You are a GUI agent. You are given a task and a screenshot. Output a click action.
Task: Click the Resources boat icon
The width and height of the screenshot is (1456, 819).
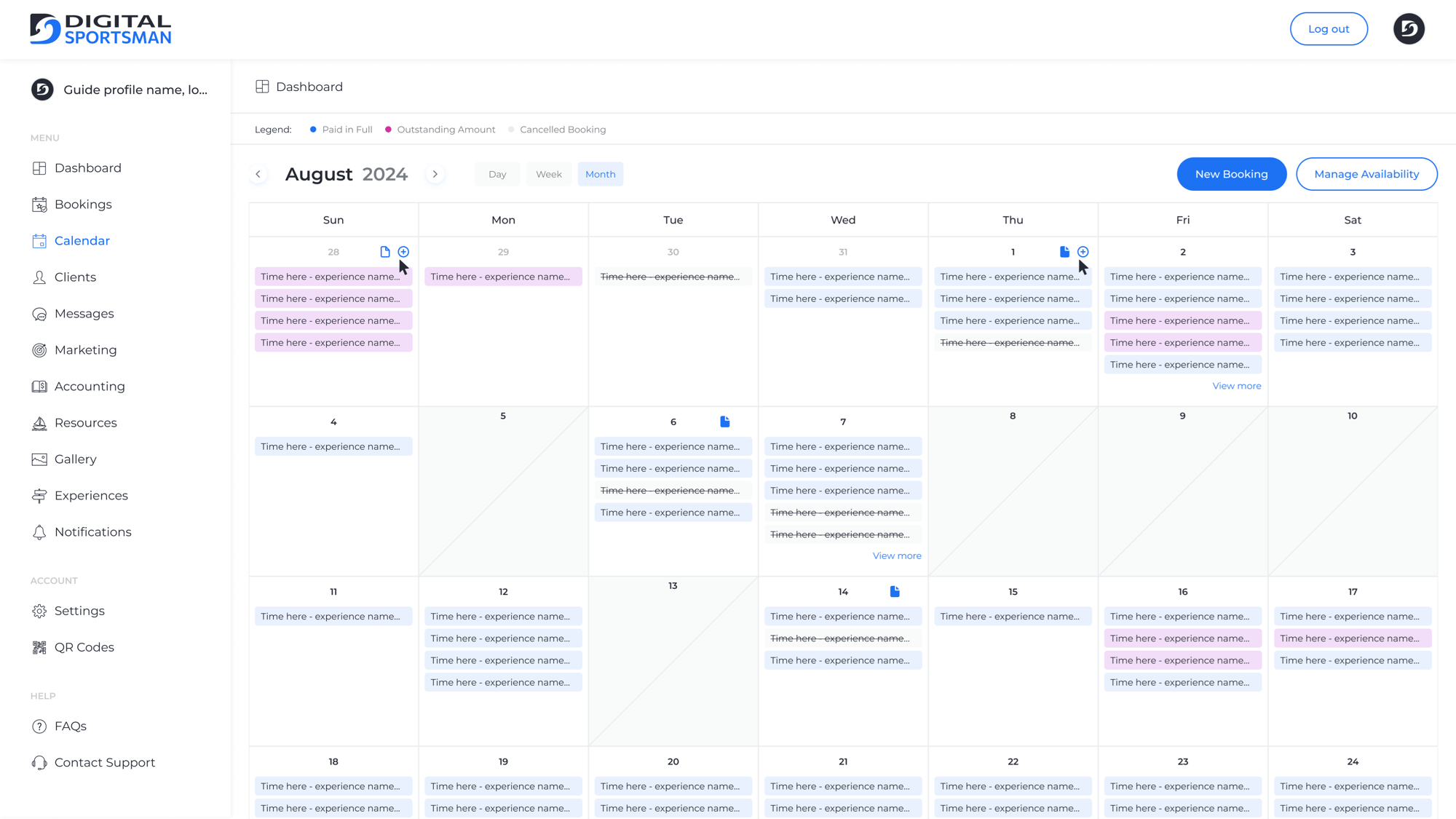(39, 423)
